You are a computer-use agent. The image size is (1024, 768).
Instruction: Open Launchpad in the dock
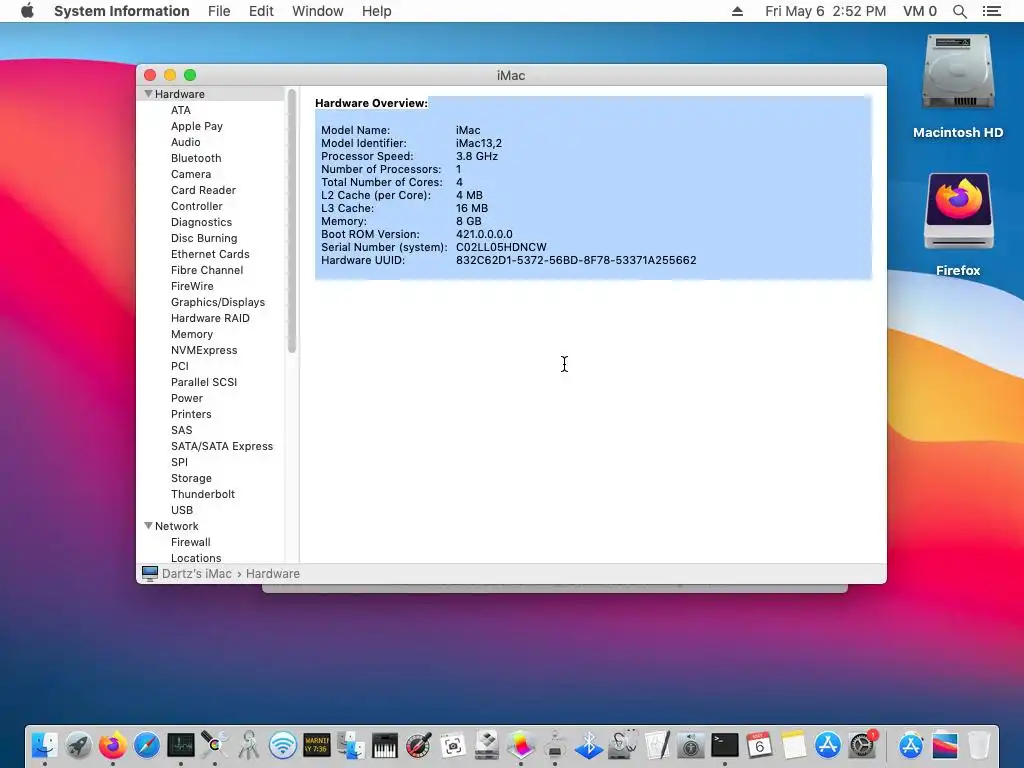(x=78, y=745)
